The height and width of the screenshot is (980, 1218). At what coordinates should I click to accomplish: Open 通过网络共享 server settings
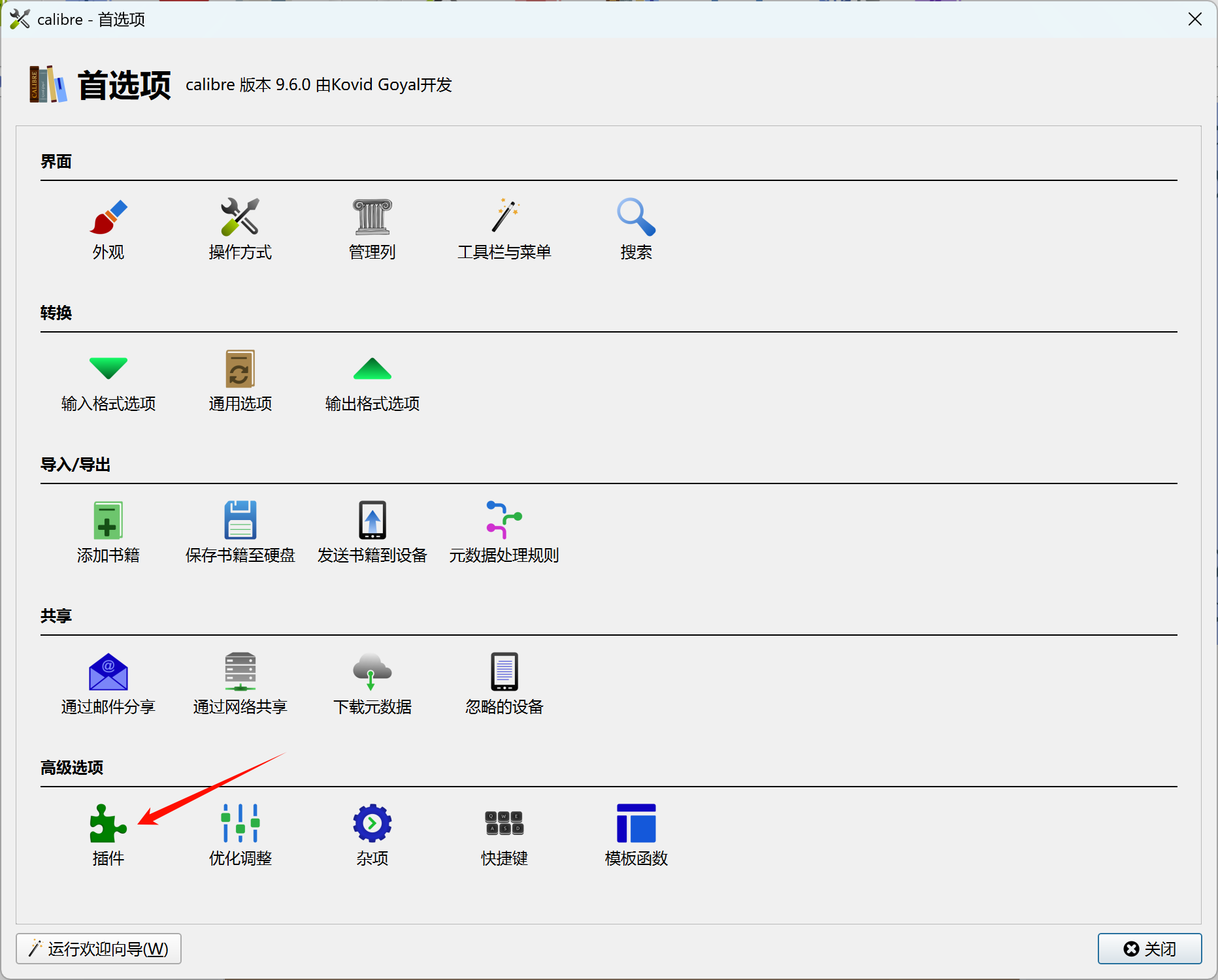coord(240,684)
